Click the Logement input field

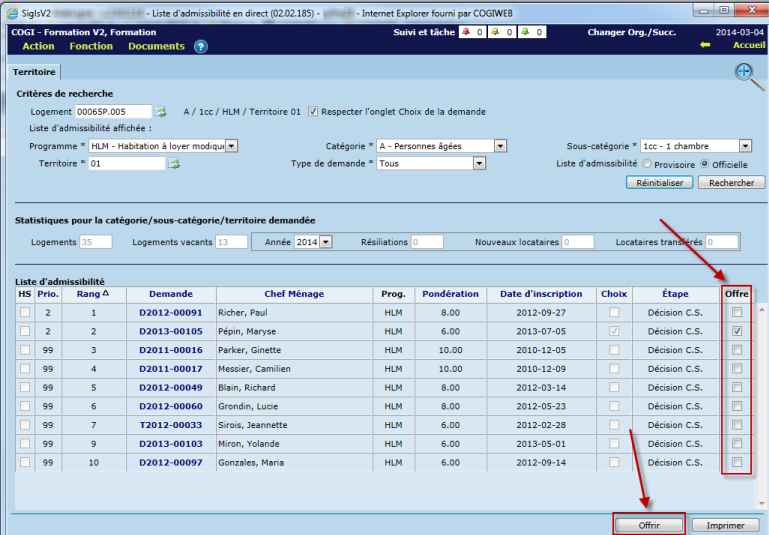tap(113, 112)
